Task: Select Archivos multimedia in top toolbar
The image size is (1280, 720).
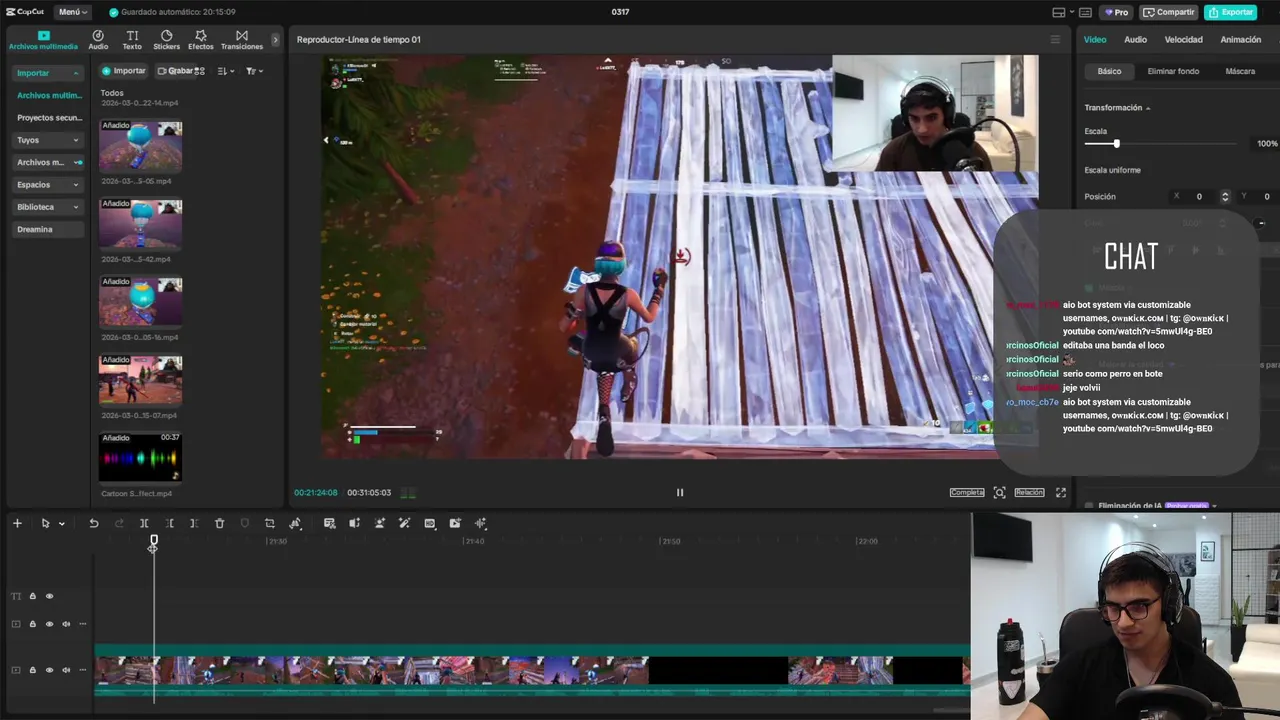Action: point(43,40)
